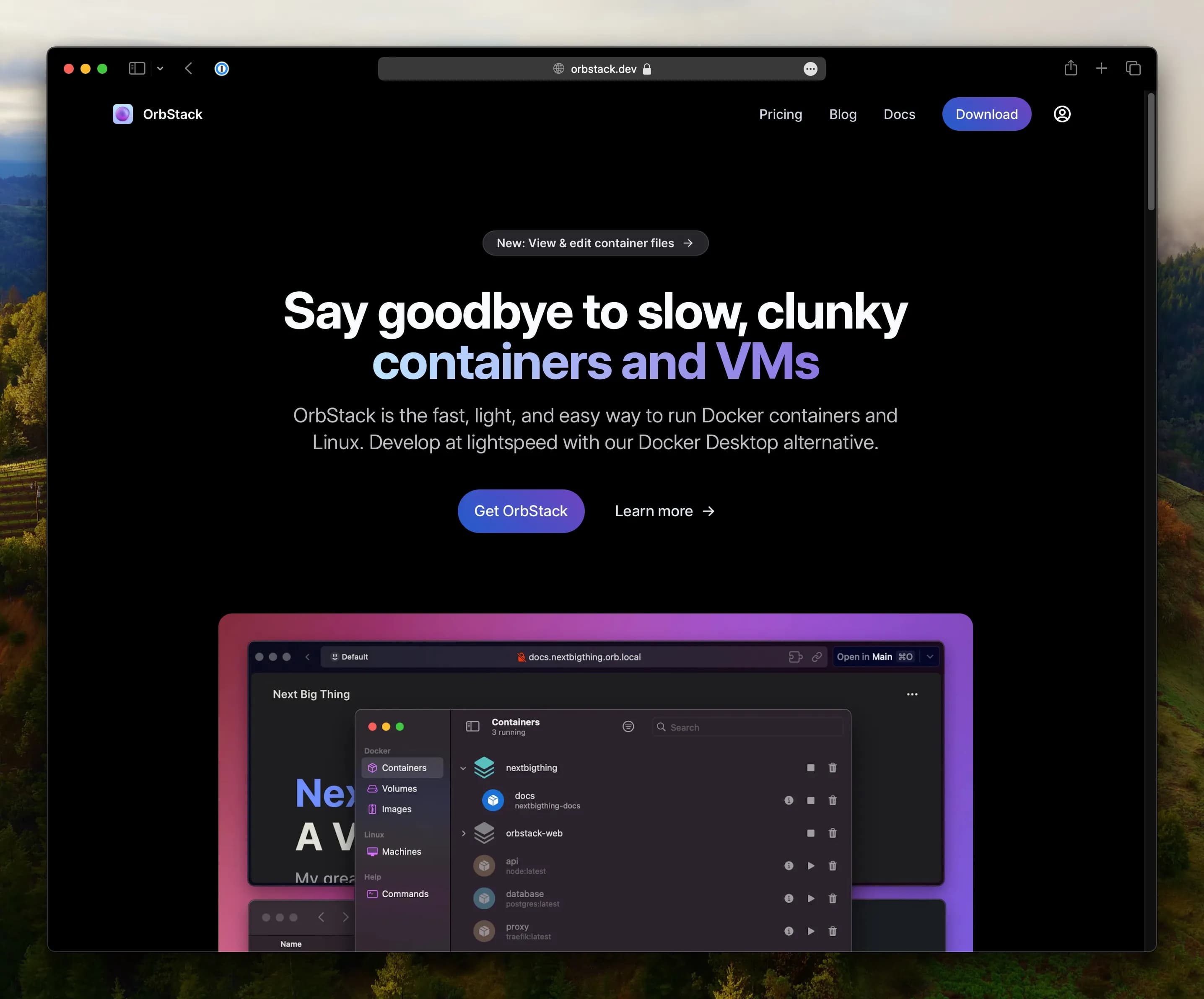Click the Get OrbStack button

pos(521,511)
